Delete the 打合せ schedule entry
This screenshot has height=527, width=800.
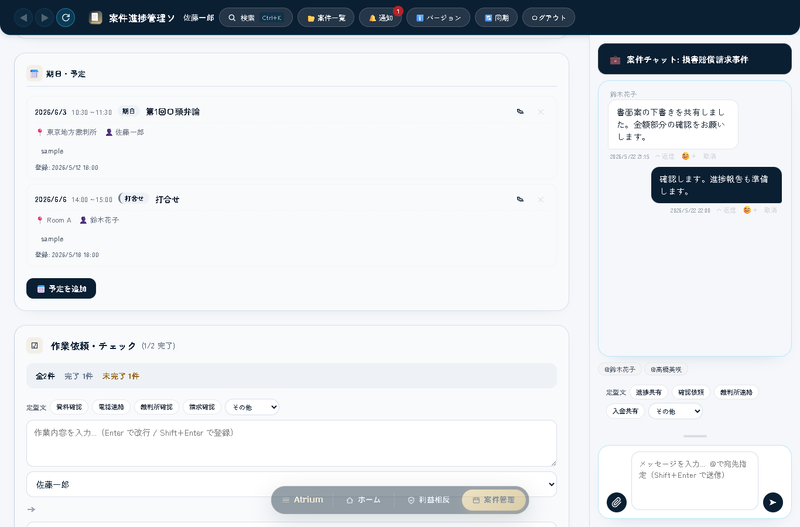coord(540,199)
